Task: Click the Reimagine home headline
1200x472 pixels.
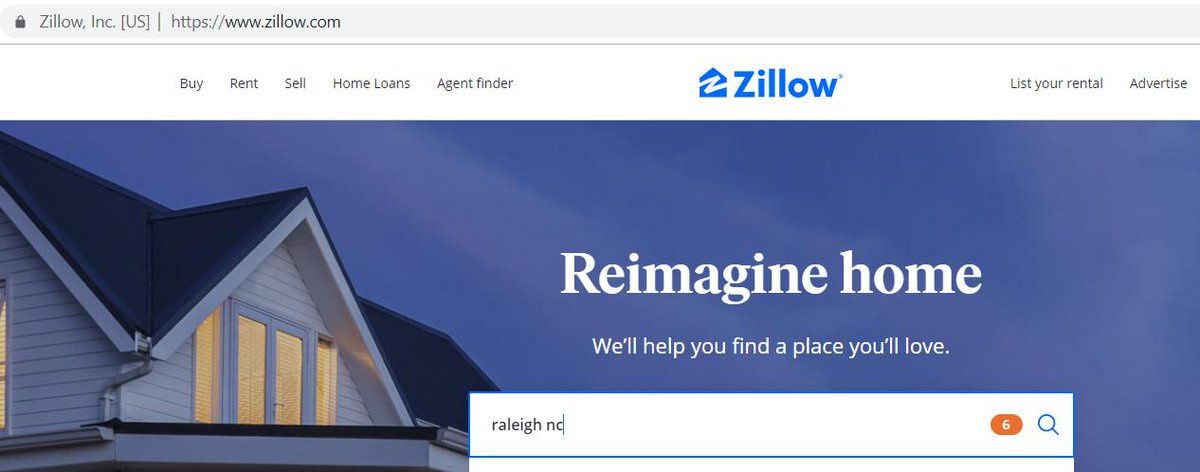Action: tap(771, 273)
